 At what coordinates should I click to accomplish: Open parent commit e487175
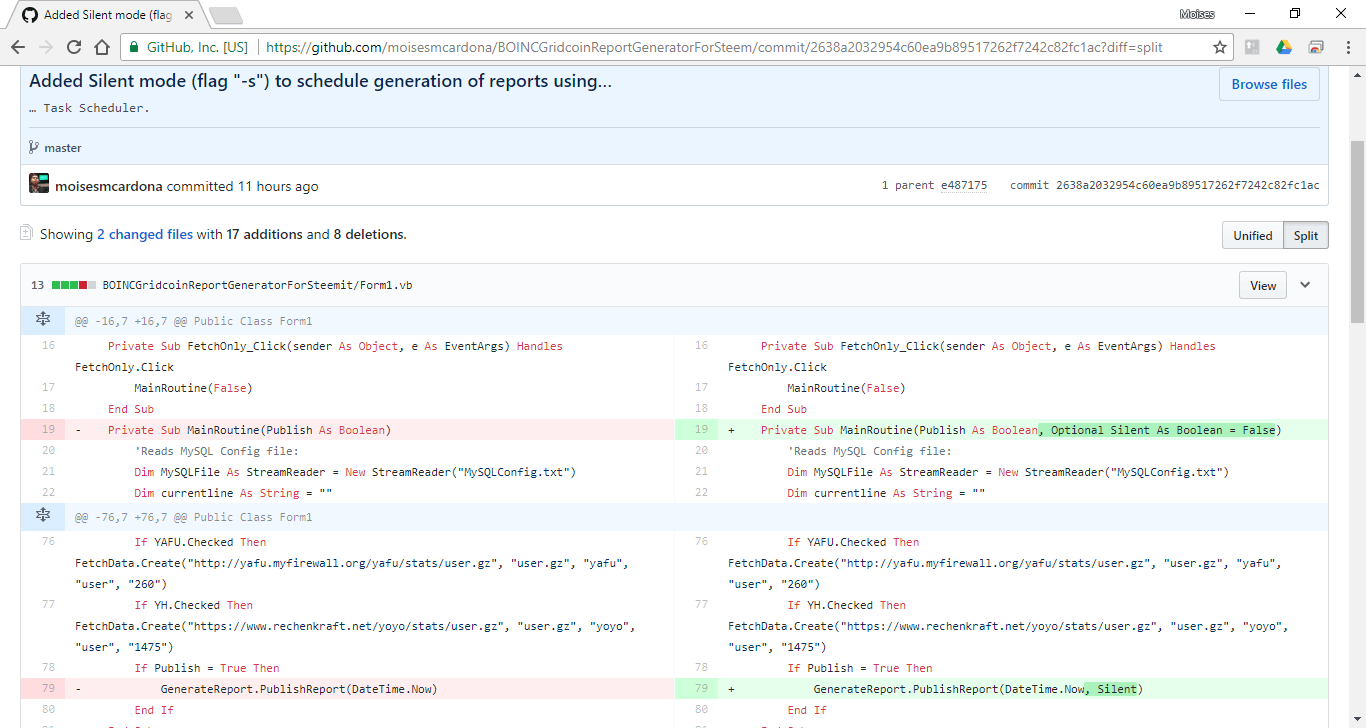[963, 185]
